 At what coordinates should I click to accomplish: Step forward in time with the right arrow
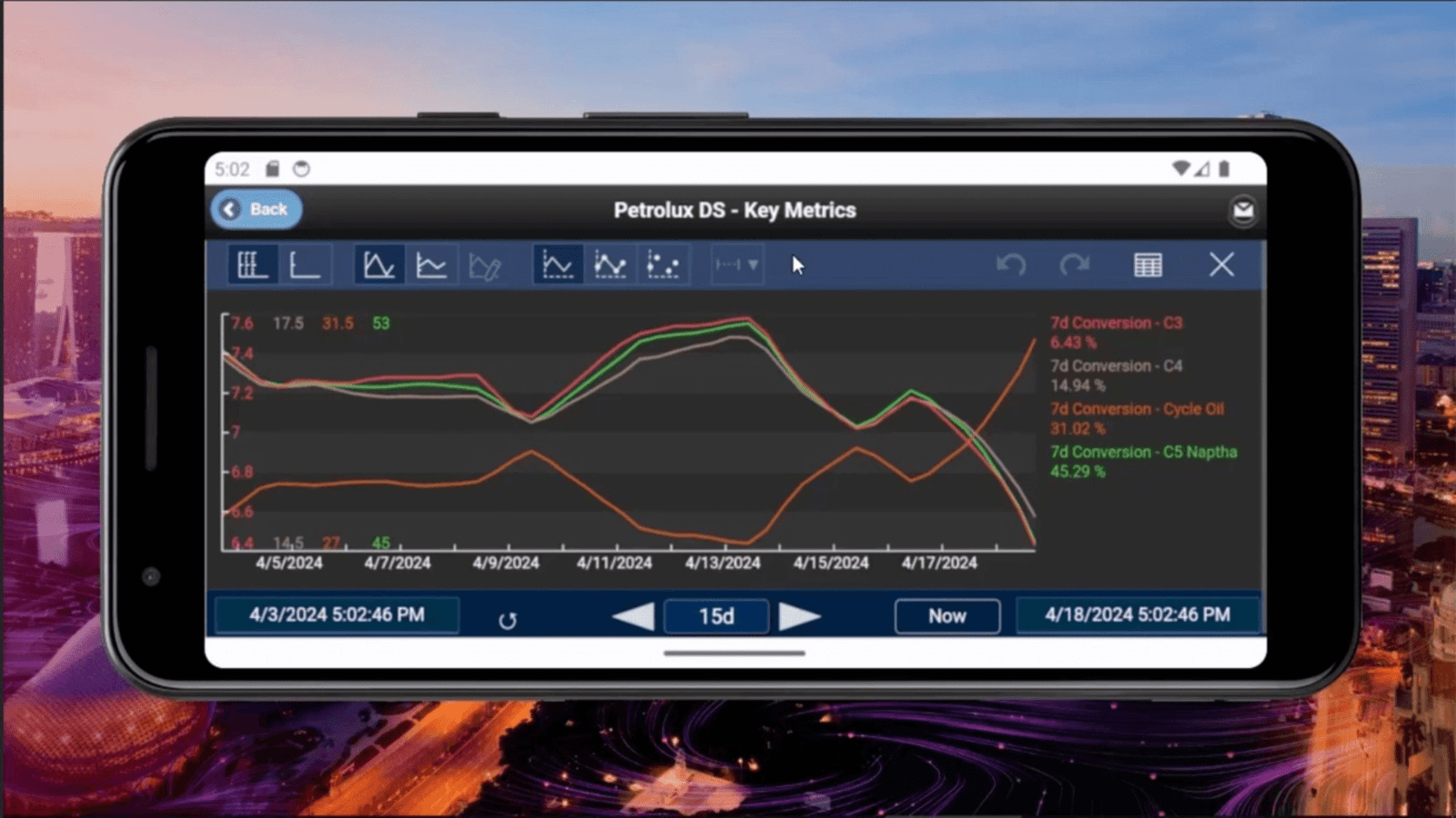(x=799, y=616)
